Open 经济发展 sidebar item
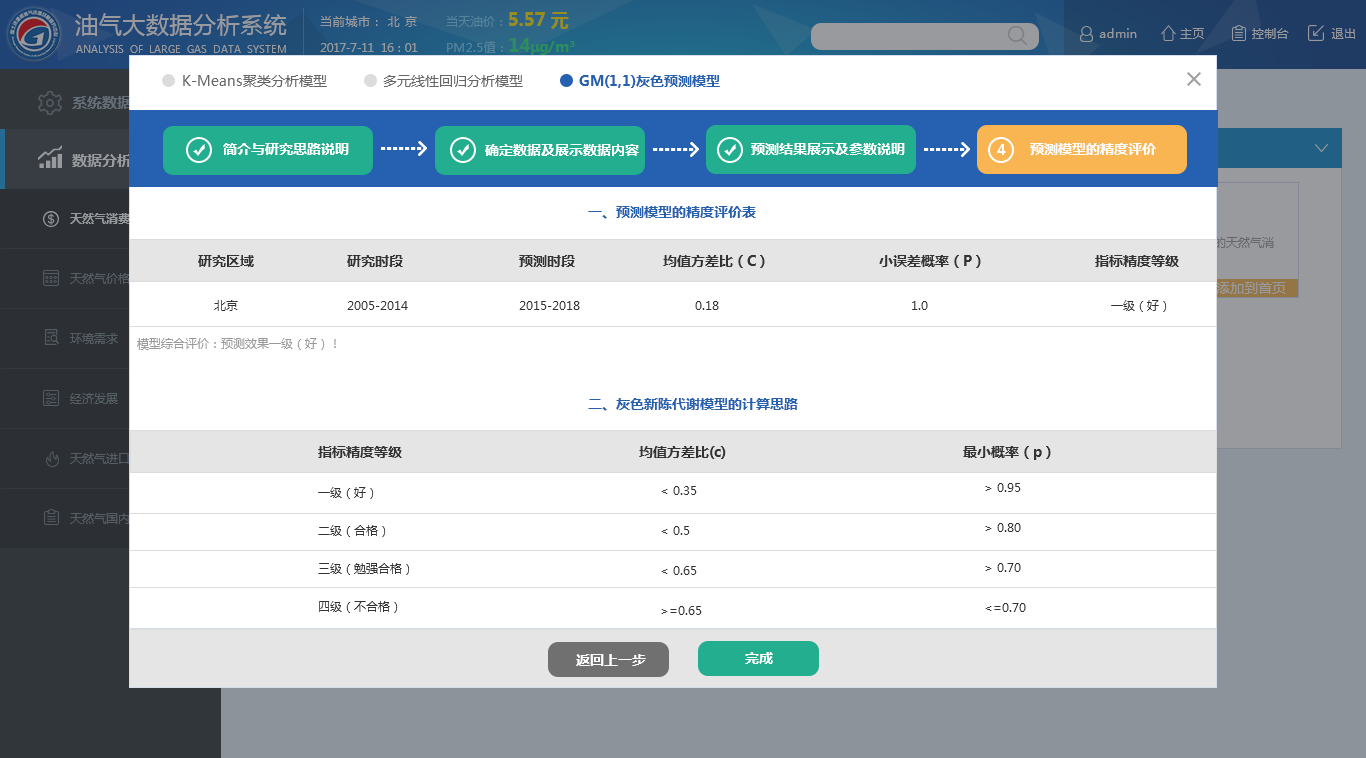The image size is (1366, 758). 65,398
